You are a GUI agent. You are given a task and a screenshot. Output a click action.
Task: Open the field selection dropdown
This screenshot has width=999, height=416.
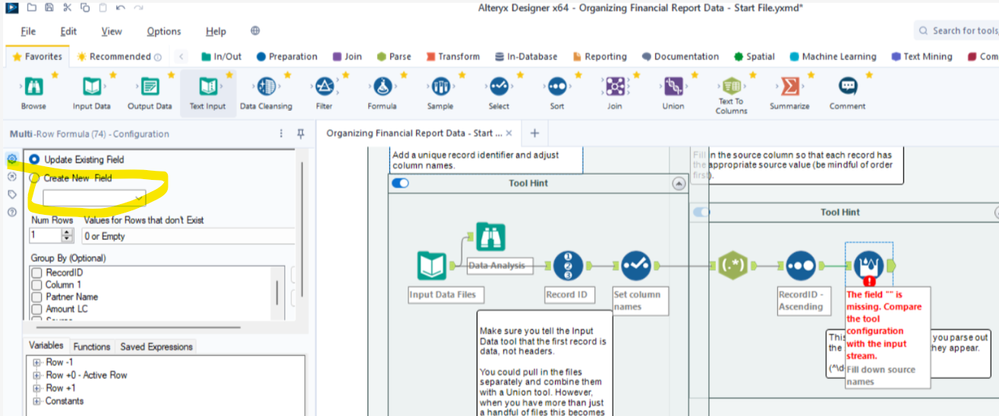[x=94, y=198]
